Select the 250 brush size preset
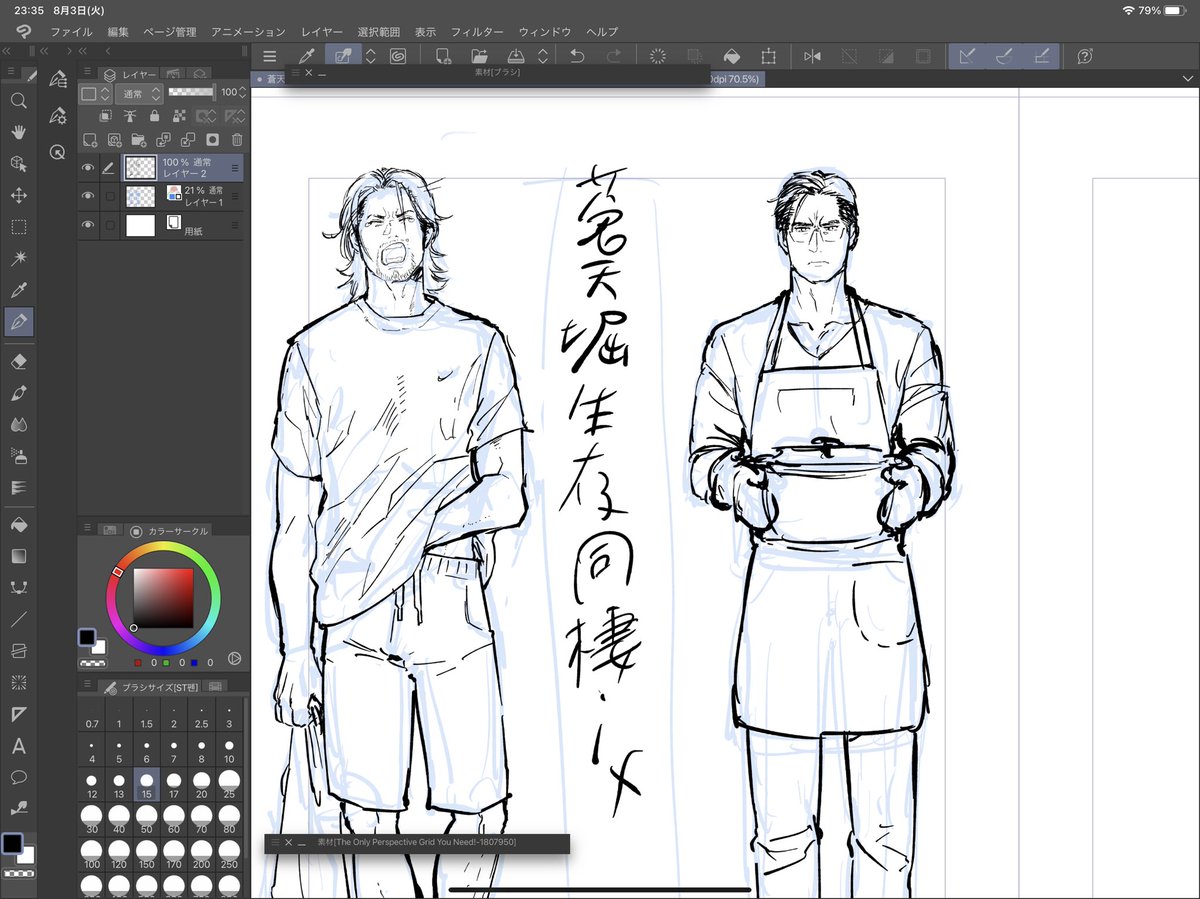Screen dimensions: 1200x899 coord(229,855)
